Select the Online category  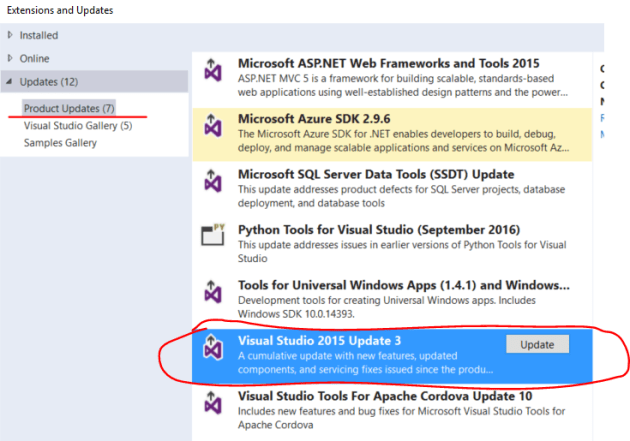tap(35, 59)
